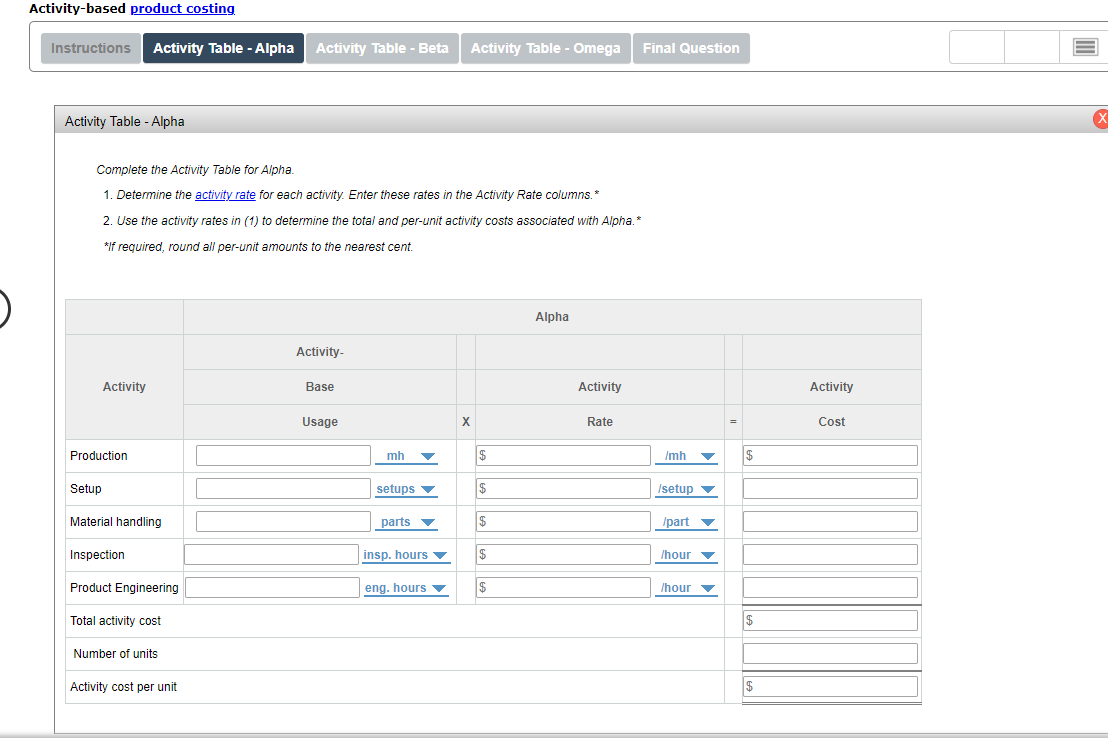This screenshot has height=739, width=1108.
Task: Click the 'Alpha' table header
Action: coord(552,317)
